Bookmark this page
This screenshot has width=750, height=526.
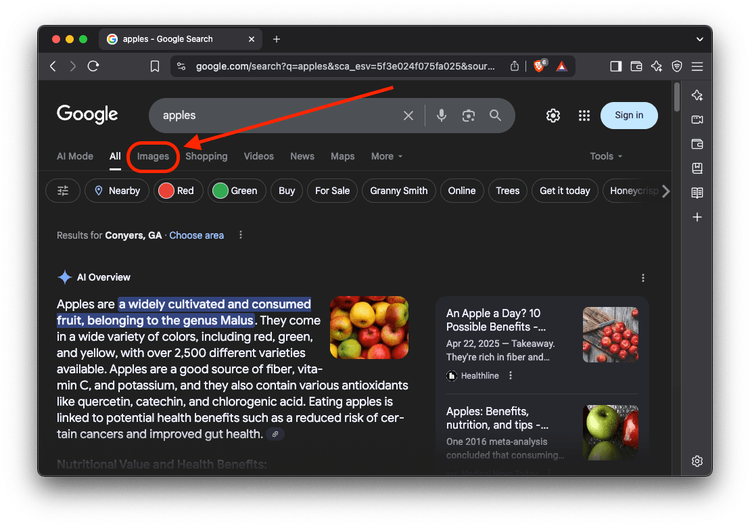click(154, 66)
